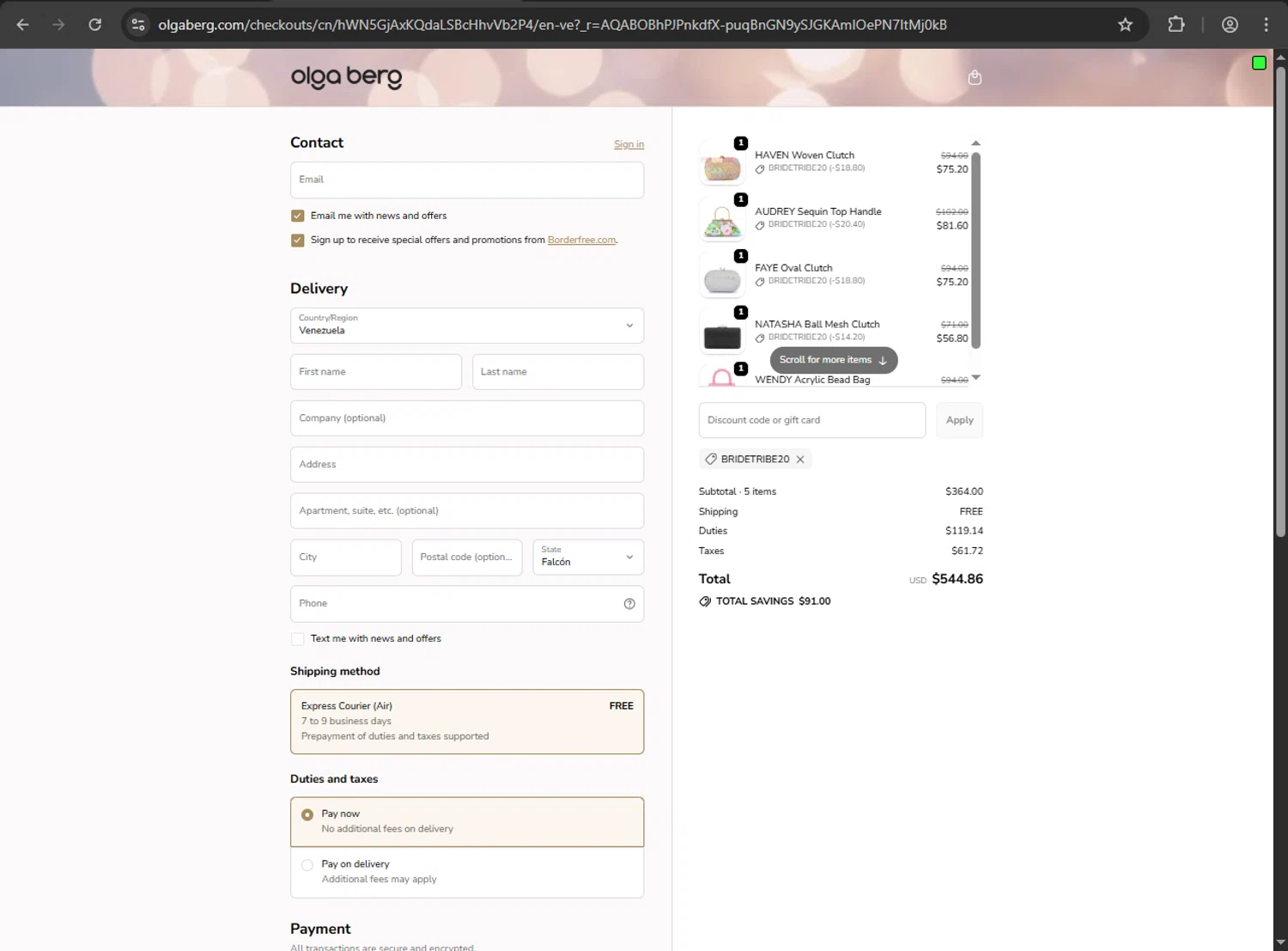This screenshot has width=1288, height=951.
Task: Click the olga berg logo
Action: coord(346,77)
